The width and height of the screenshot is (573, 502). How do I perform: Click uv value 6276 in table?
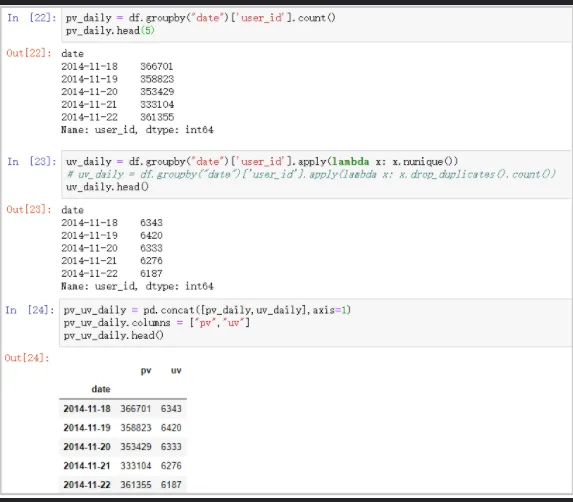[x=171, y=465]
